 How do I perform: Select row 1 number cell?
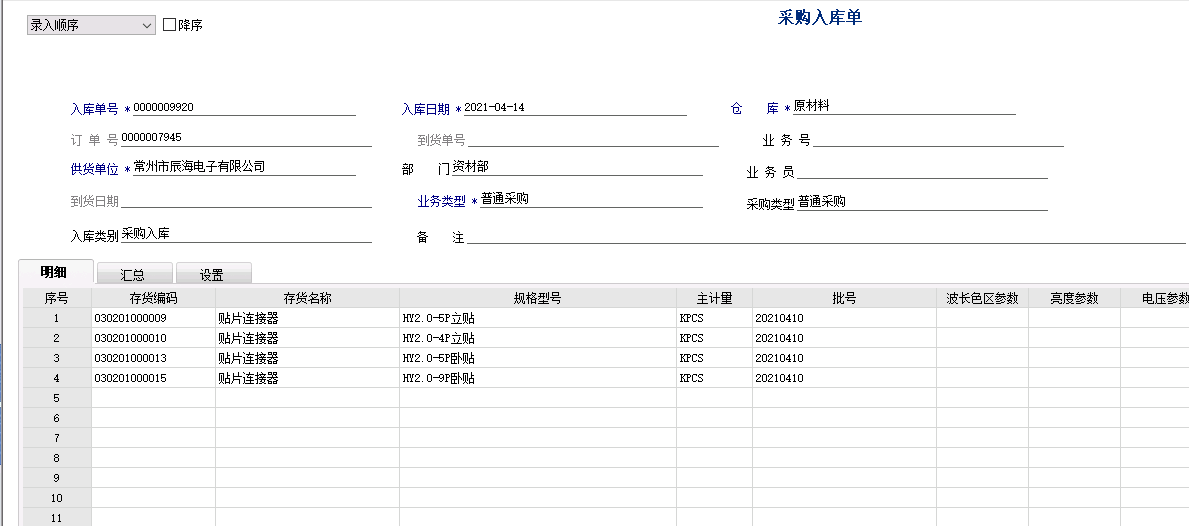click(x=57, y=318)
